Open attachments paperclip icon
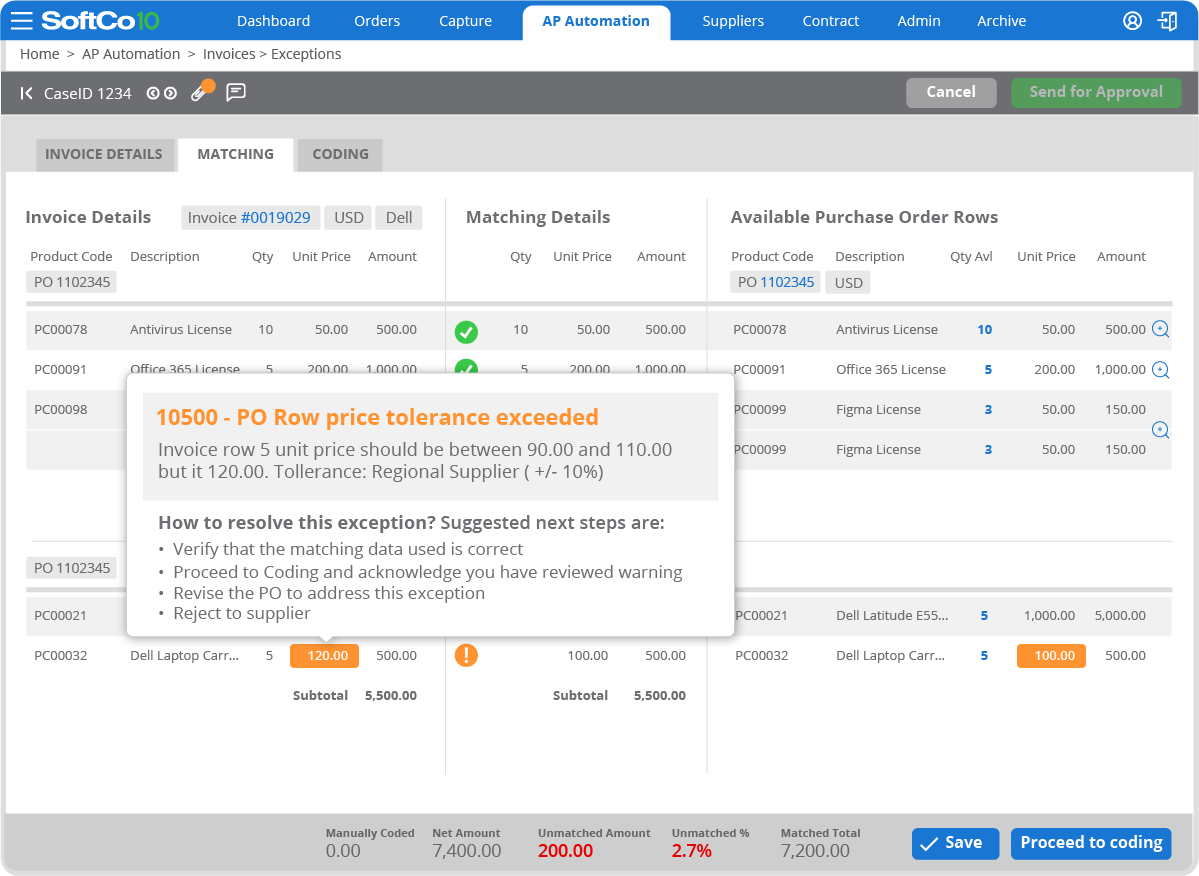 tap(199, 93)
